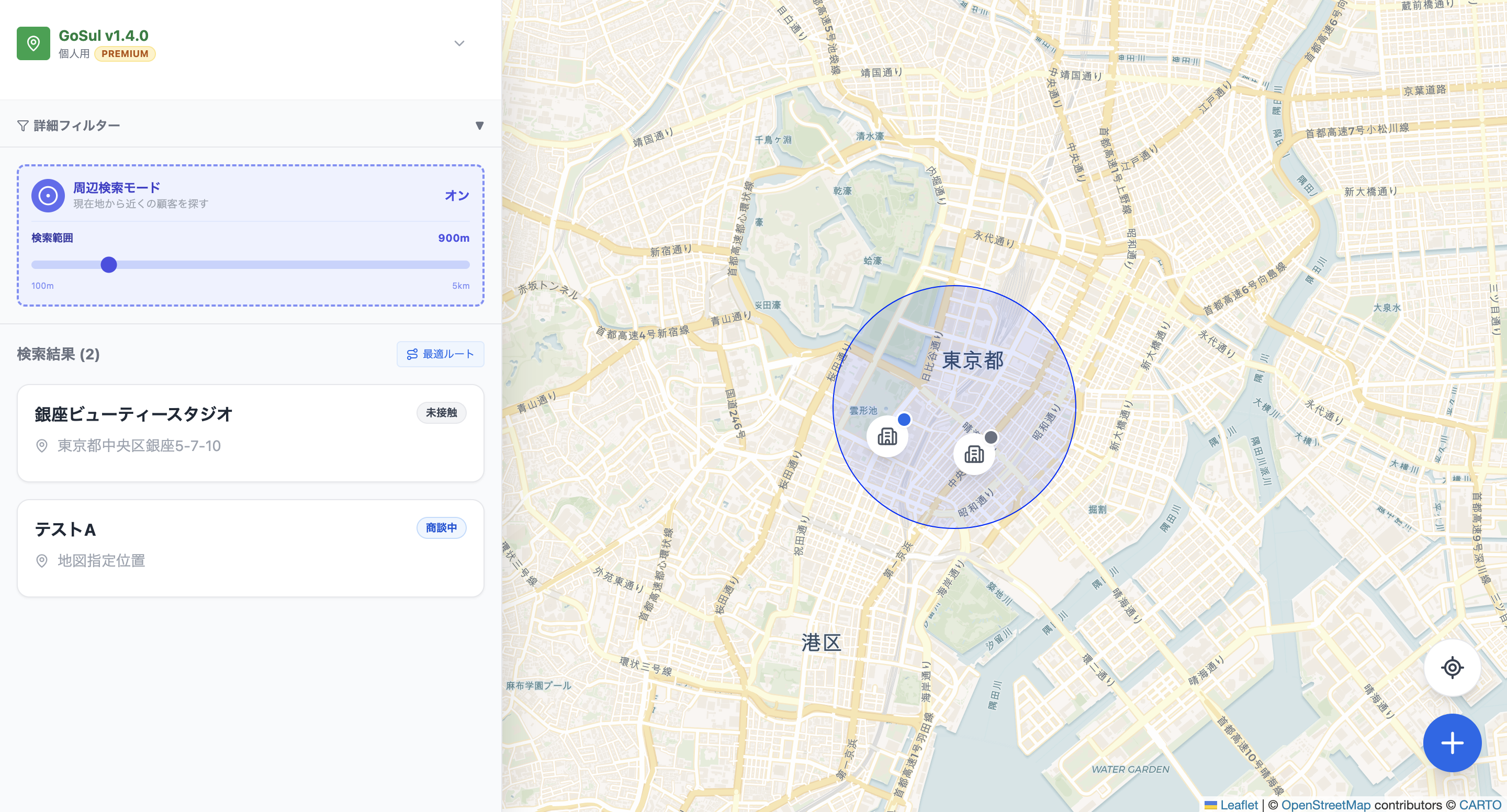Select the building marker with blue dot
This screenshot has height=812, width=1507.
887,436
